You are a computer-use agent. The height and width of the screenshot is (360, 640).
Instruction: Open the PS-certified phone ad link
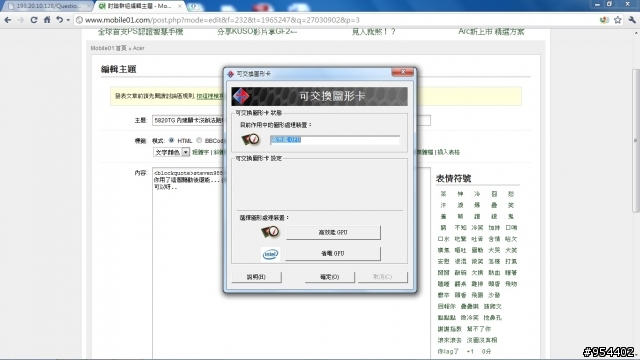[x=140, y=31]
